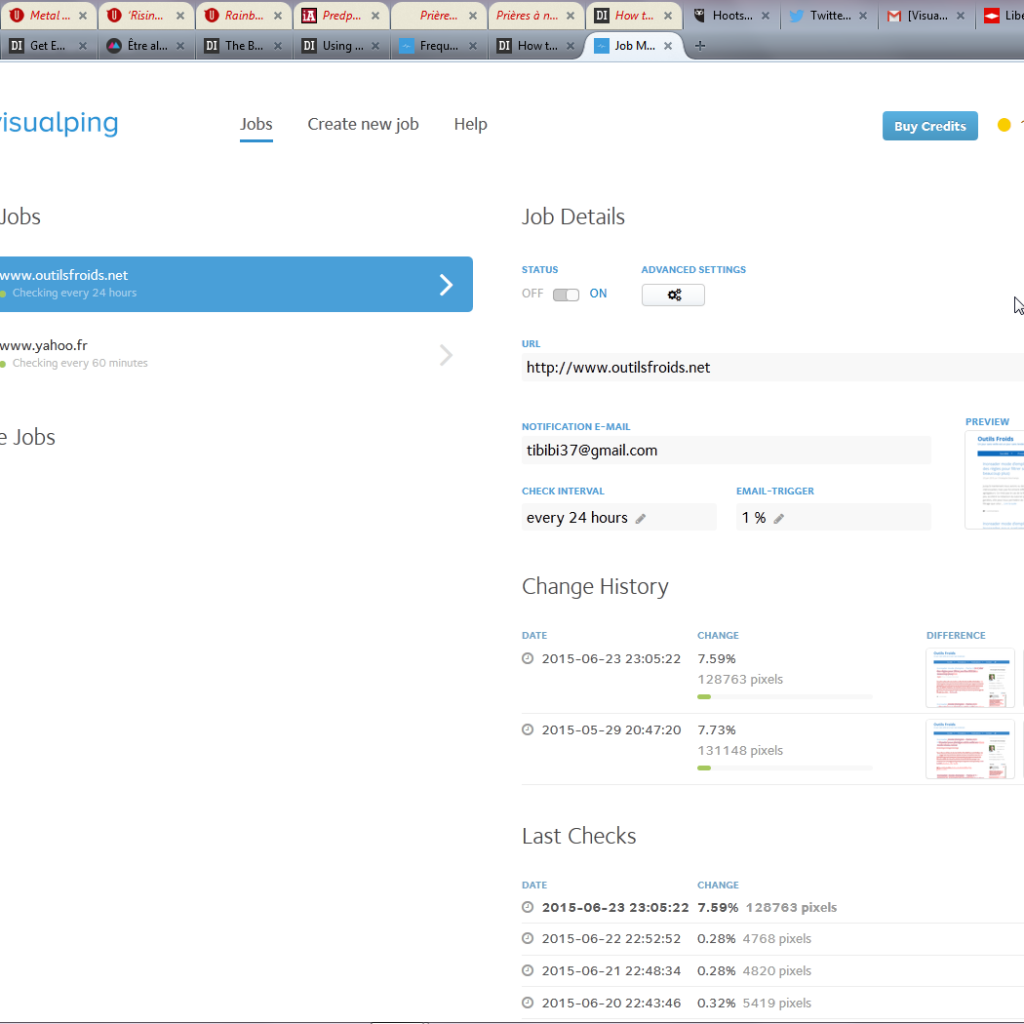The height and width of the screenshot is (1024, 1024).
Task: Click clock icon for 2015-05-29 20:47:20 entry
Action: [528, 729]
